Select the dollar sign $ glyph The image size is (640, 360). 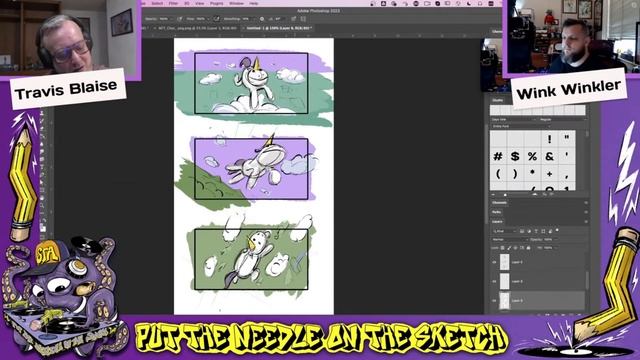pos(515,156)
